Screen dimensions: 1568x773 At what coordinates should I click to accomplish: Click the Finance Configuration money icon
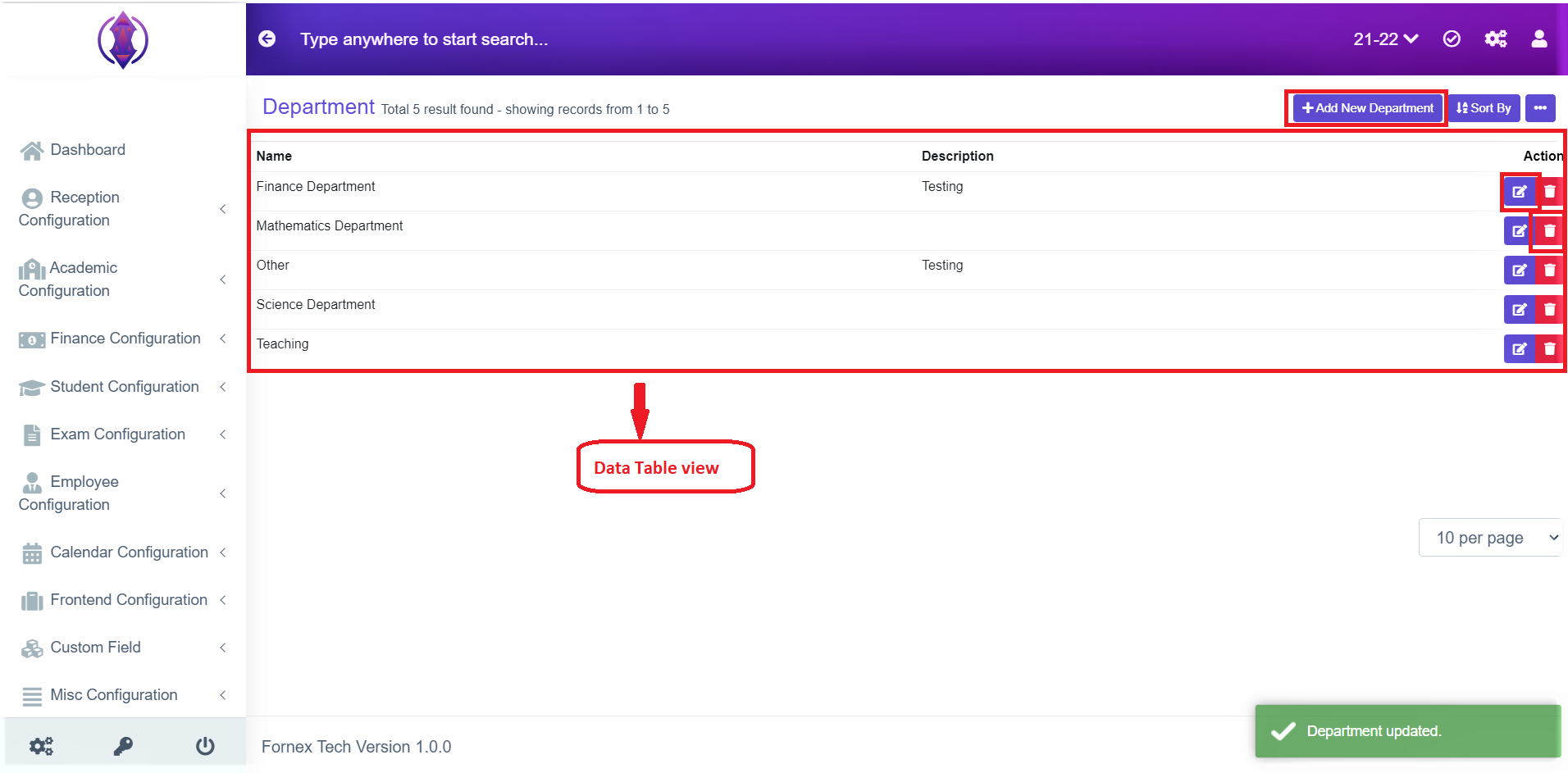tap(32, 339)
